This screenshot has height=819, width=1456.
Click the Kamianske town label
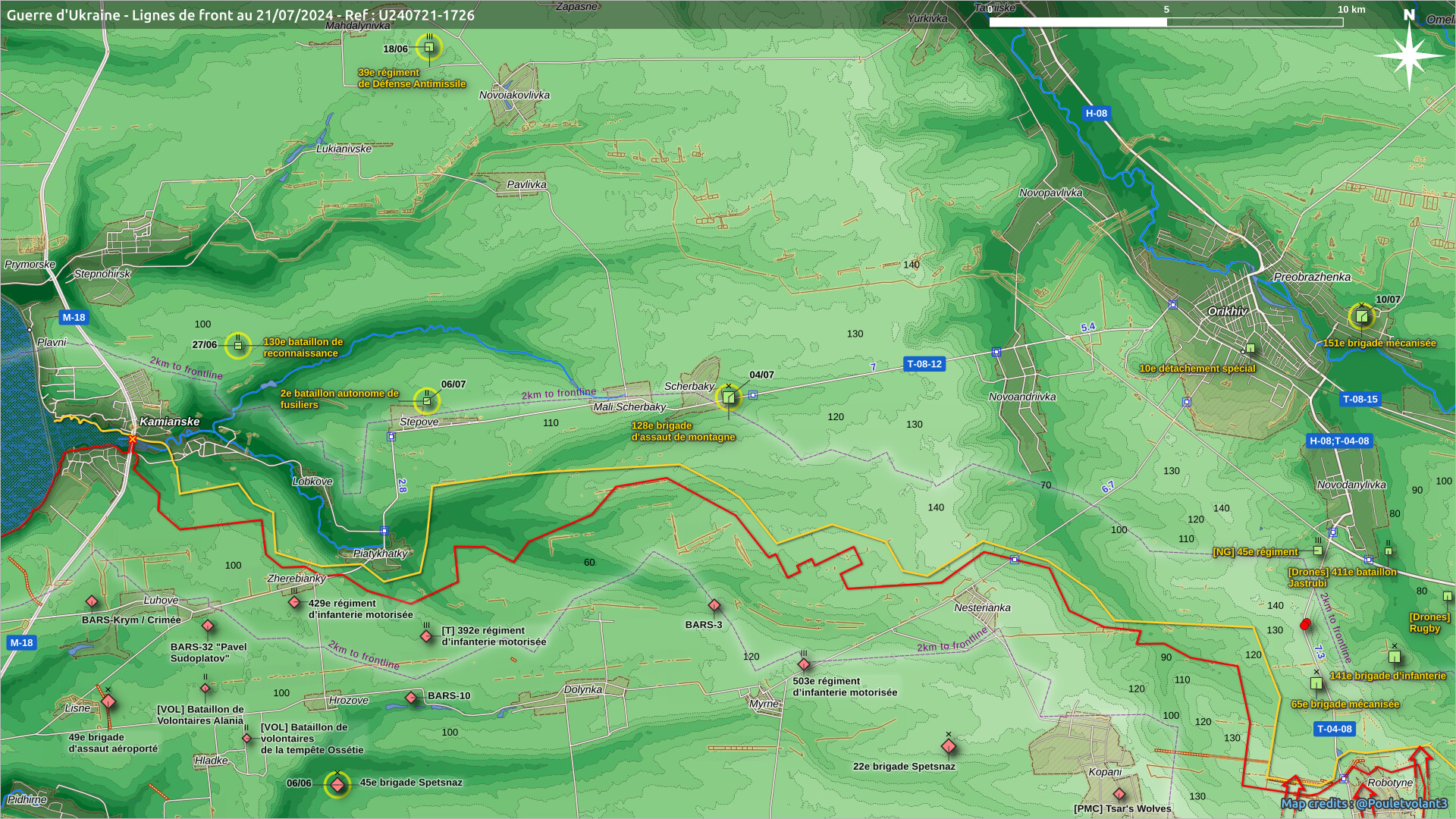(170, 422)
